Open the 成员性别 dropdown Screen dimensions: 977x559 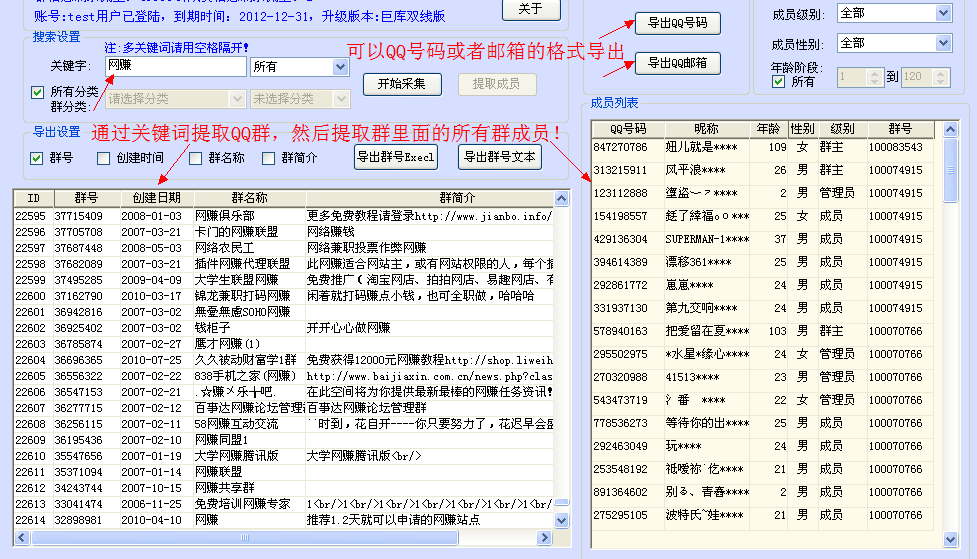[894, 43]
